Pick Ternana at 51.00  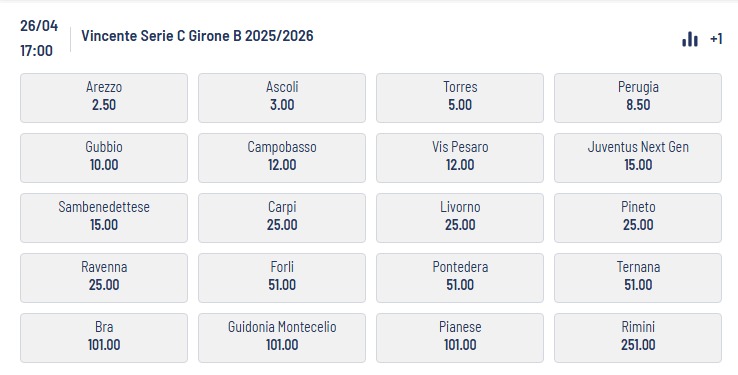coord(638,278)
